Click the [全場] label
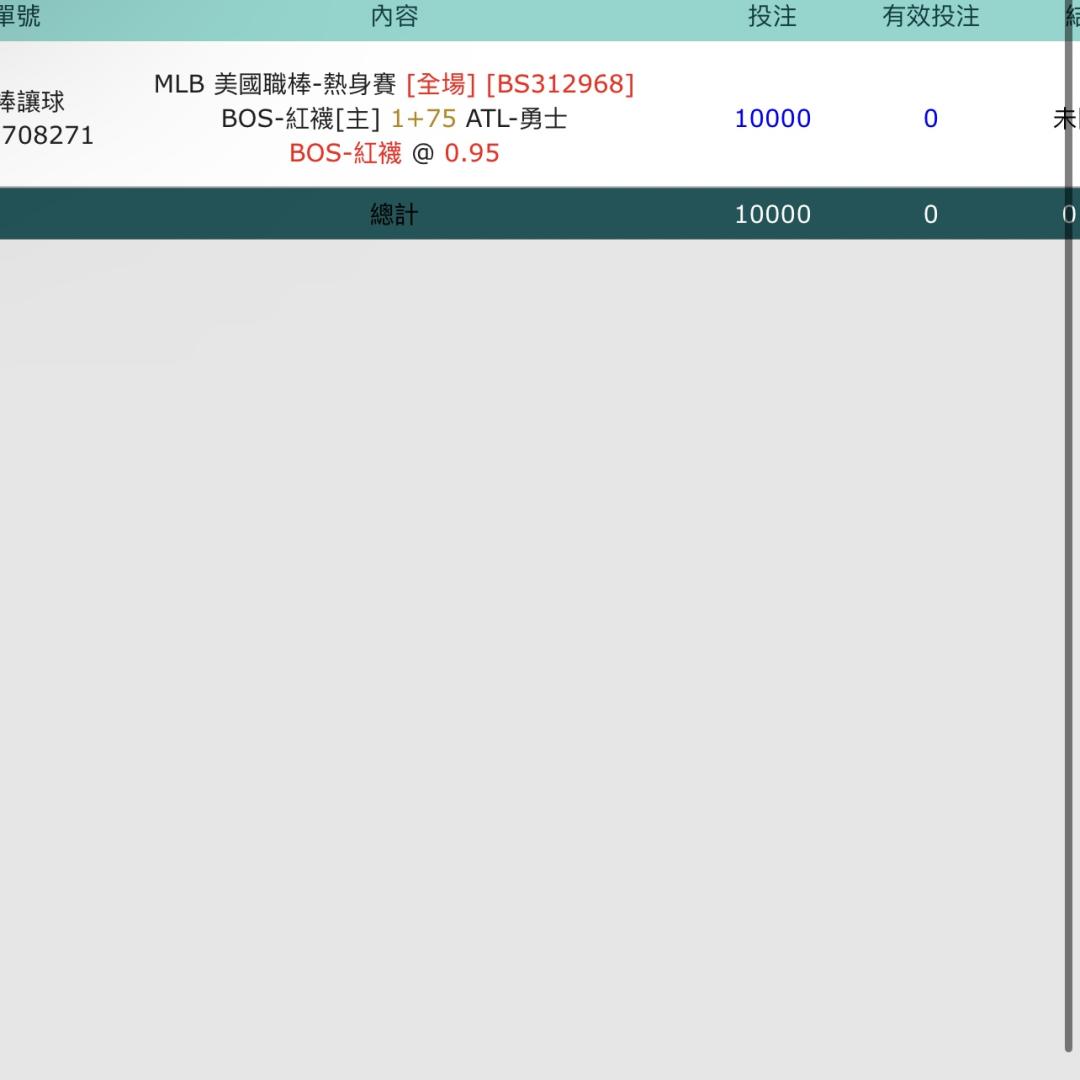This screenshot has height=1080, width=1080. point(441,84)
